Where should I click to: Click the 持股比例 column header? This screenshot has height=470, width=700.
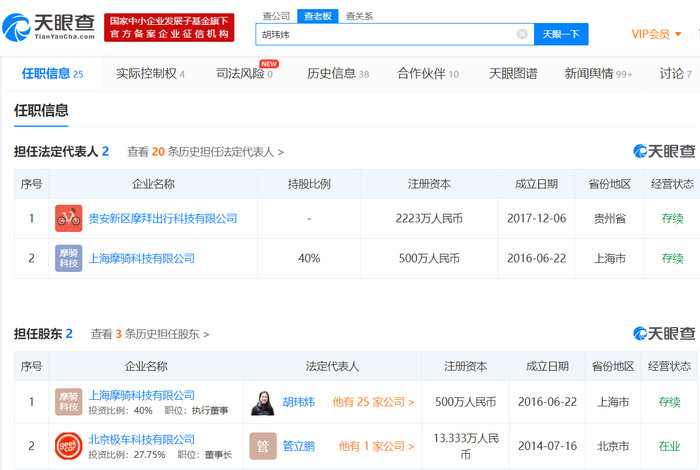[x=309, y=184]
